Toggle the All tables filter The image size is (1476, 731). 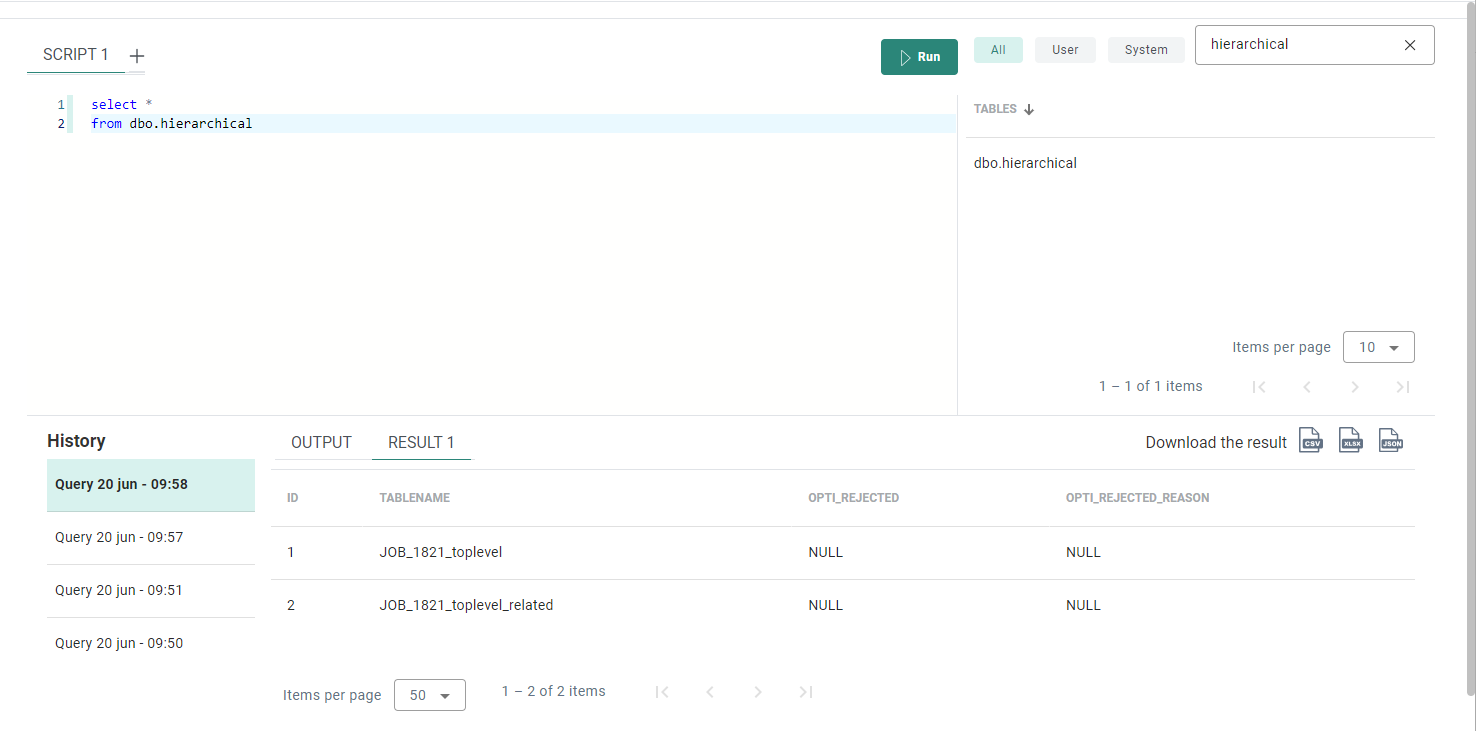(998, 50)
